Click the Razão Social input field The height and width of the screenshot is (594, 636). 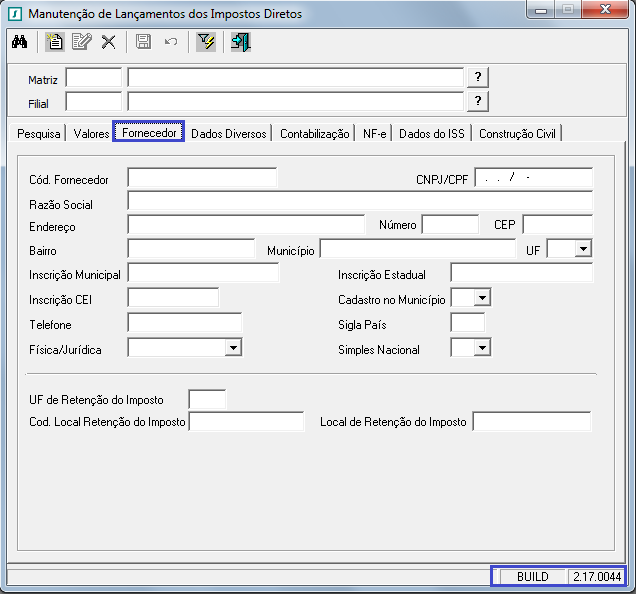pyautogui.click(x=360, y=202)
